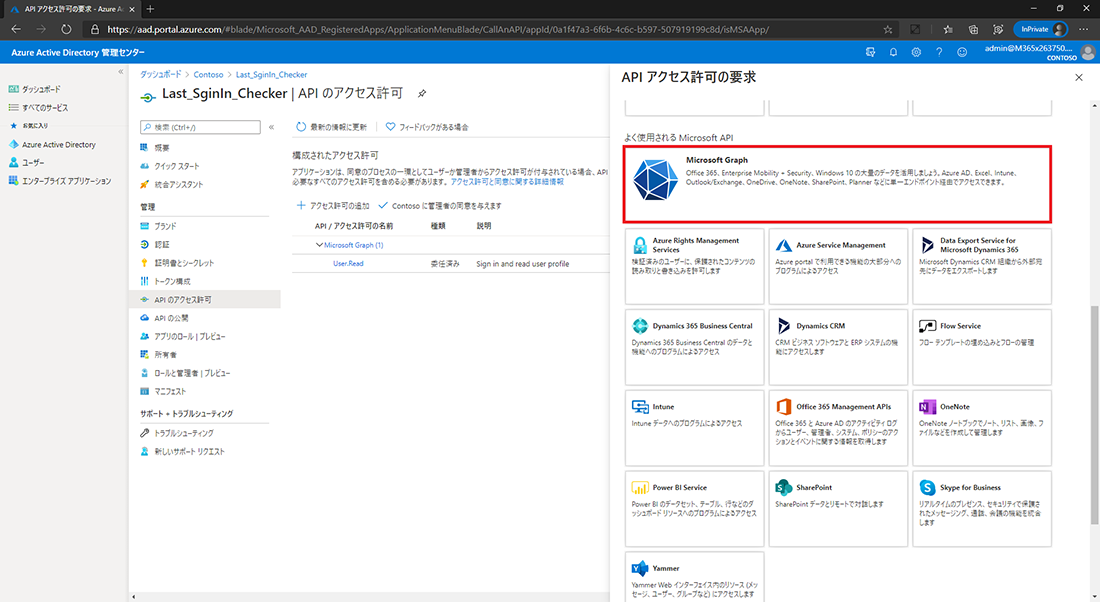This screenshot has width=1100, height=602.
Task: Click アクセス許可の追加 button
Action: 333,206
